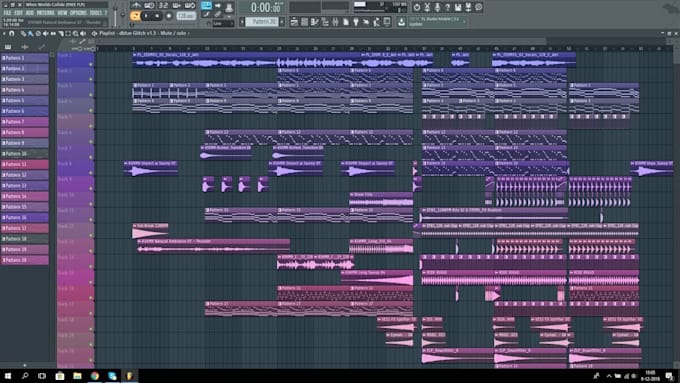Open the piano roll icon

coord(315,22)
